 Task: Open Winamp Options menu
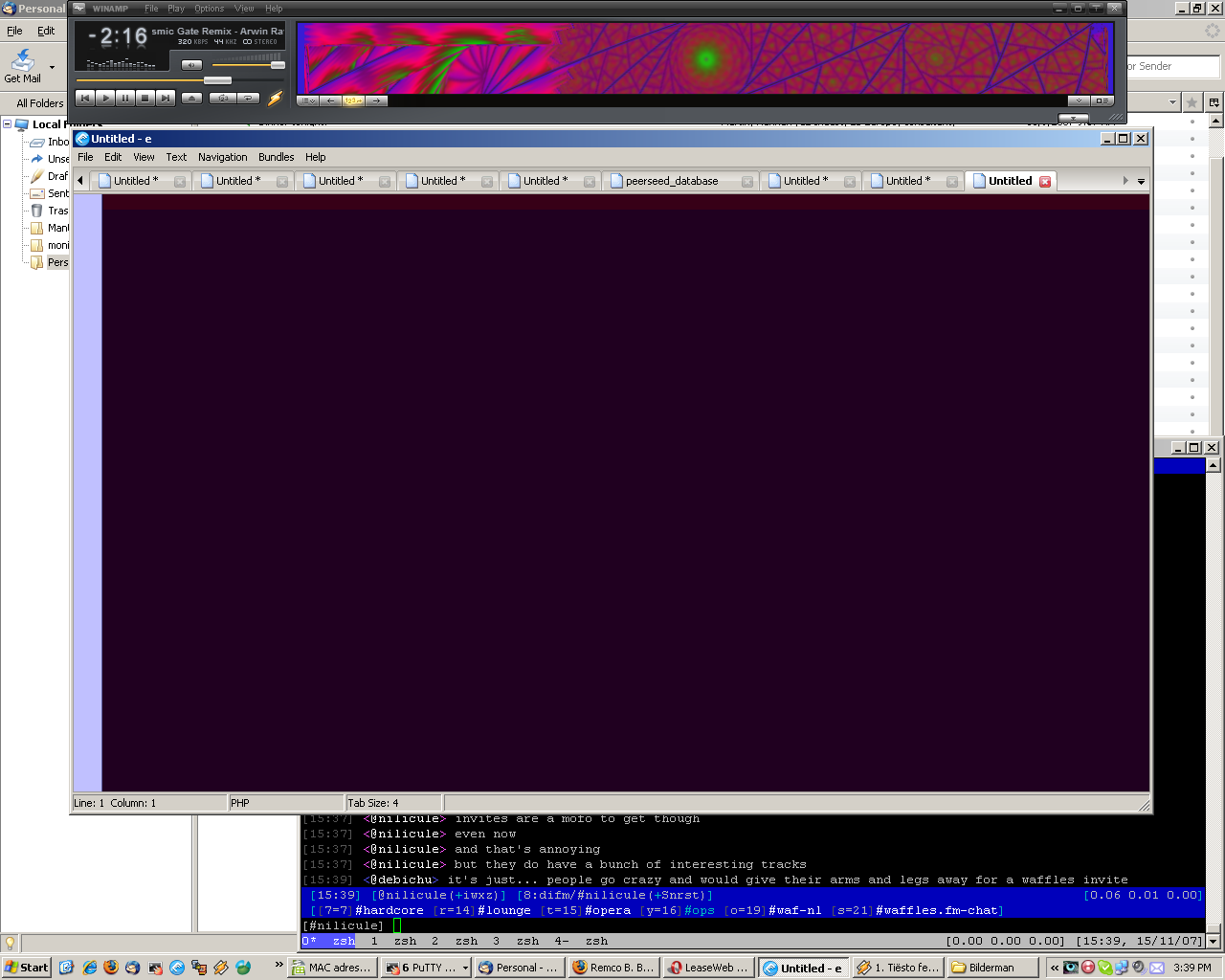click(x=209, y=9)
